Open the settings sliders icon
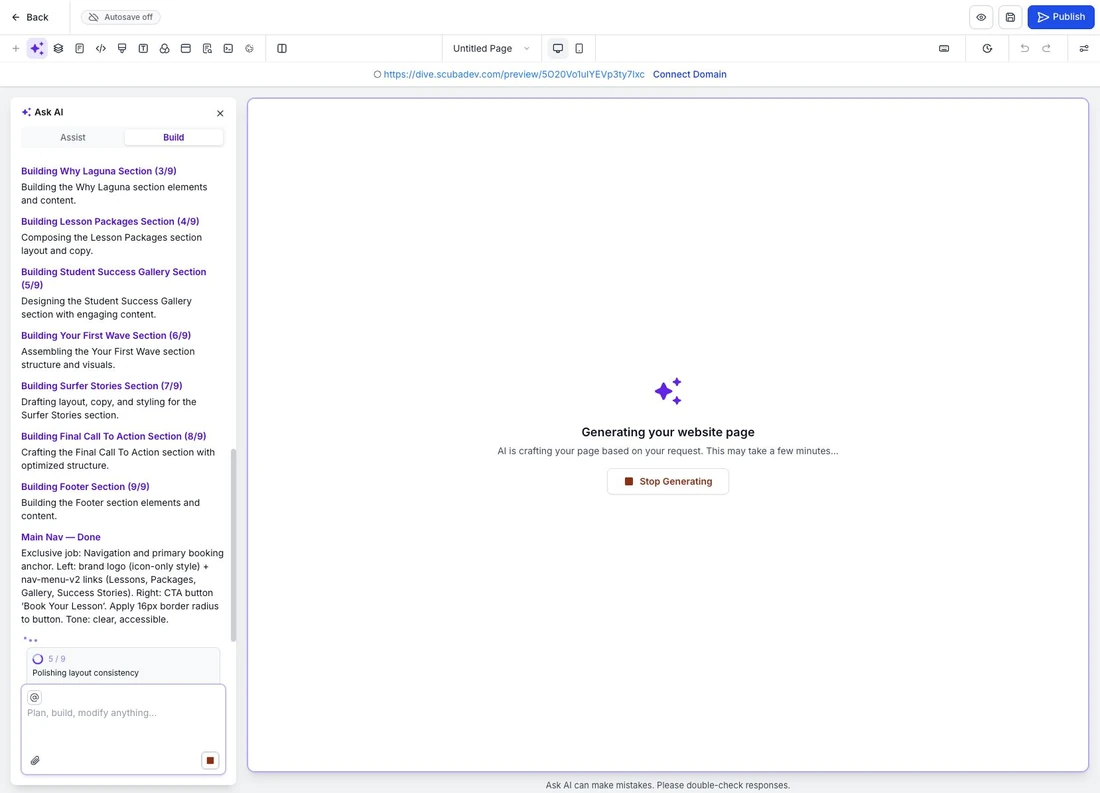The height and width of the screenshot is (793, 1100). click(1084, 48)
